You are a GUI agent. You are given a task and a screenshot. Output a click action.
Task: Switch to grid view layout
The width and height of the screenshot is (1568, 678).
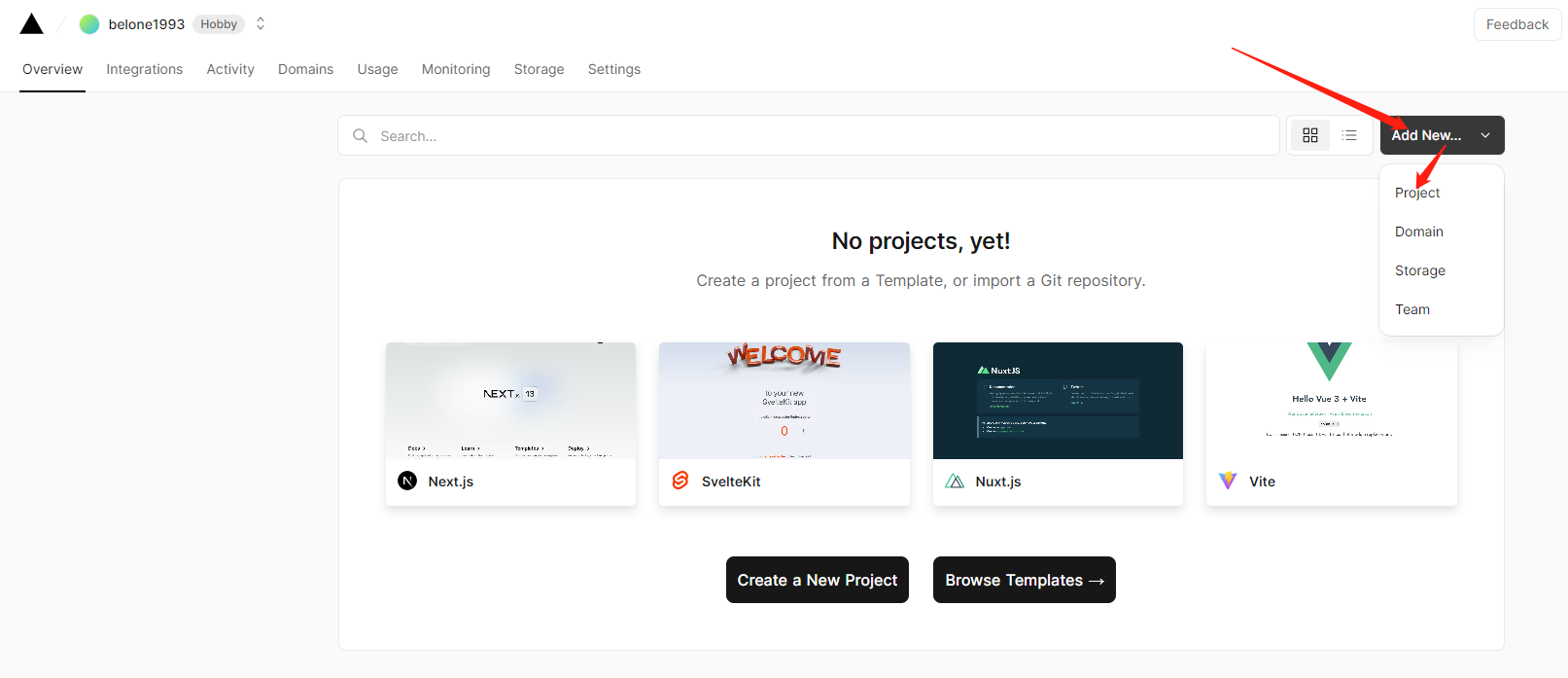(1310, 135)
